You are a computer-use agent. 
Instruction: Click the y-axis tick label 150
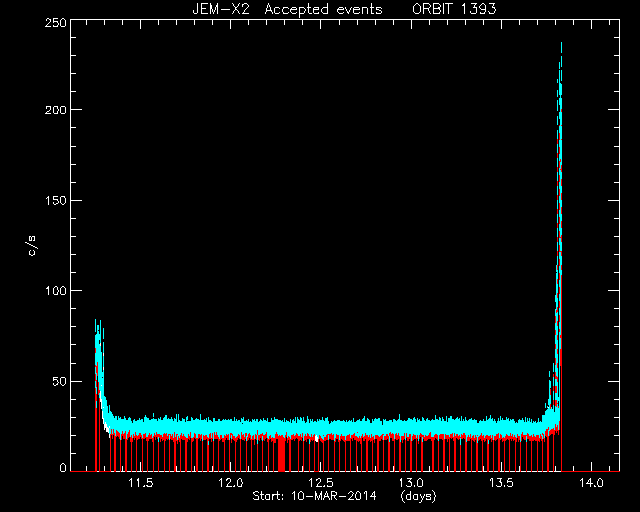coord(55,200)
